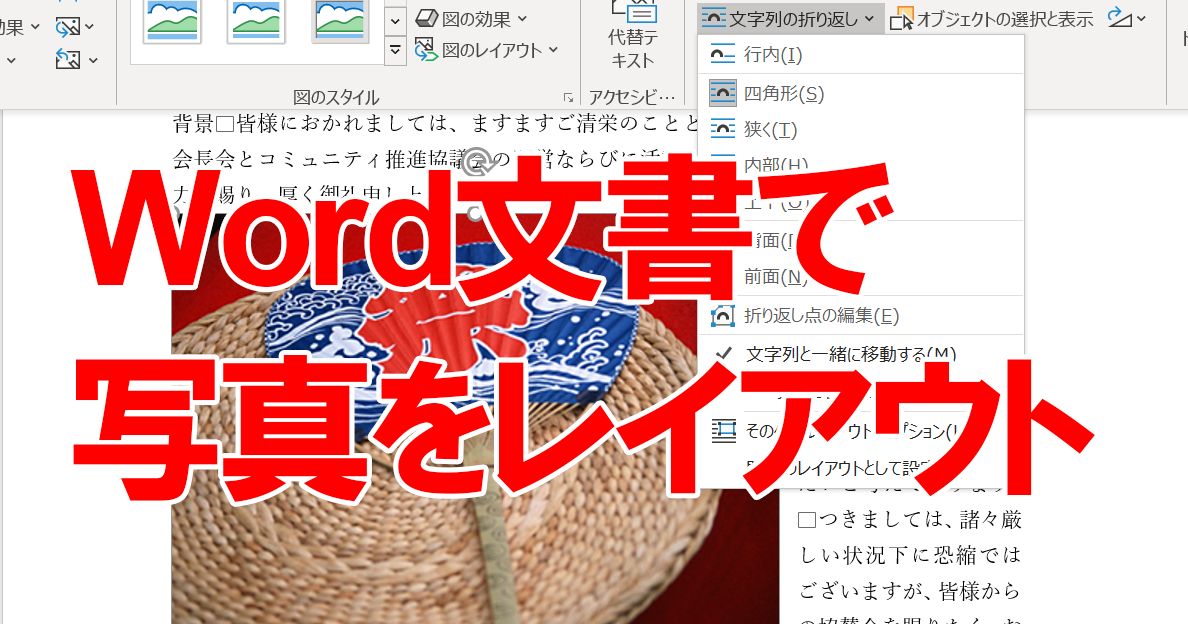Click オブジェクトの選択と表示 button

(x=992, y=19)
